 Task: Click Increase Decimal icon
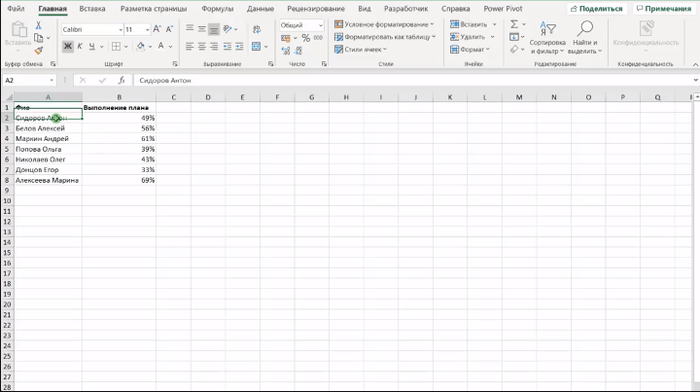point(286,50)
